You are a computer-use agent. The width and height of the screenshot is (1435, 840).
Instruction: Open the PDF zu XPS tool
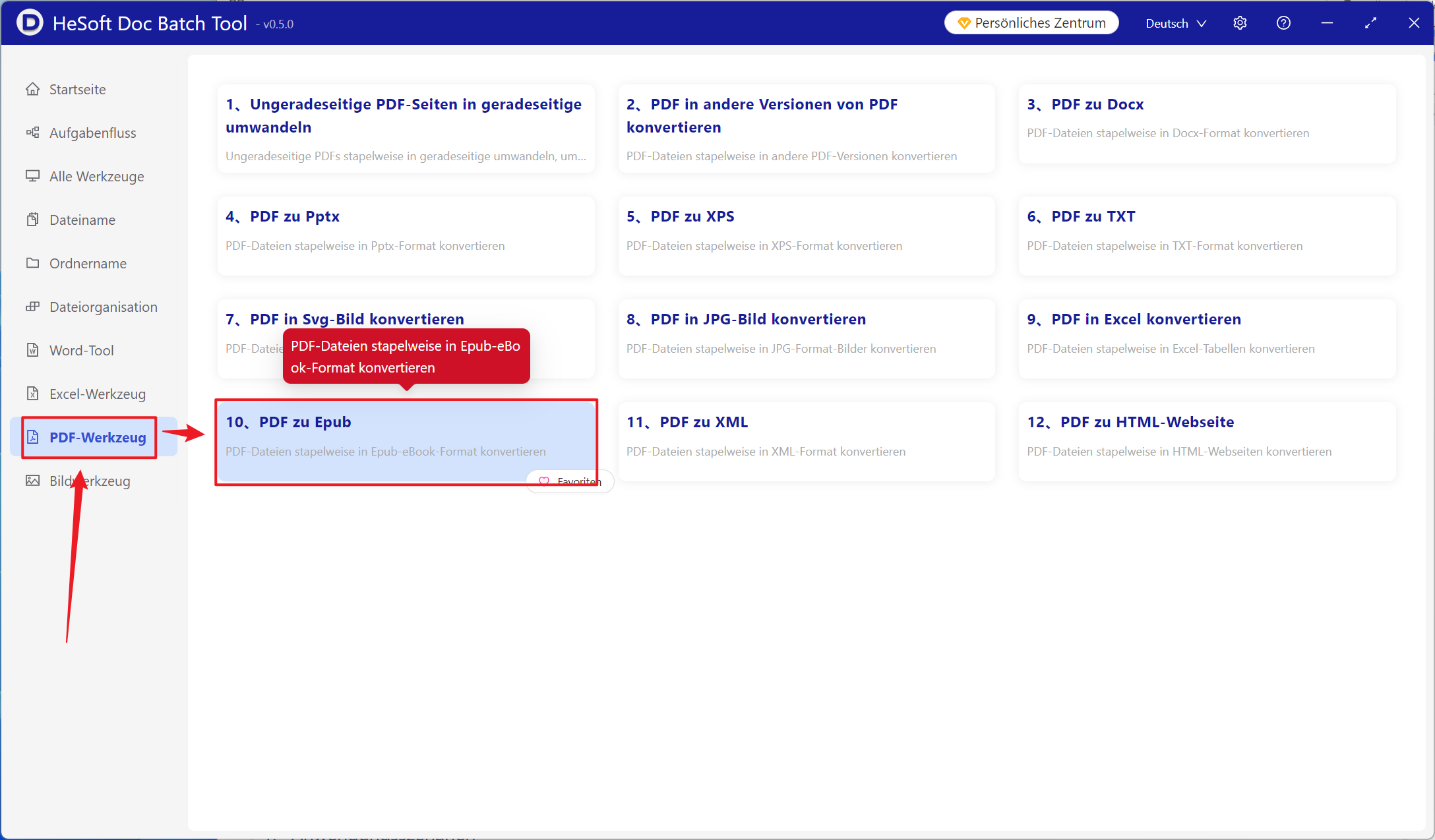click(807, 236)
